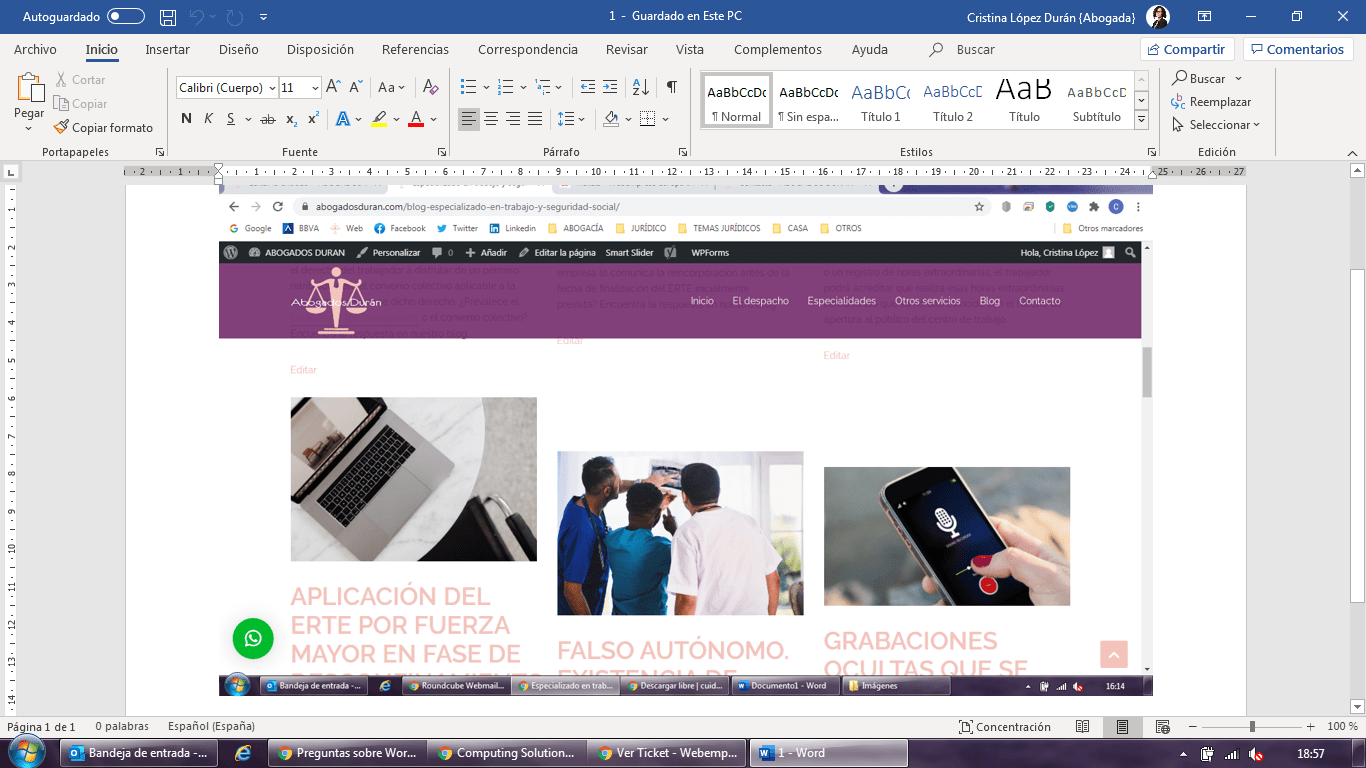Click the 100 % zoom level
This screenshot has width=1366, height=768.
click(x=1342, y=727)
